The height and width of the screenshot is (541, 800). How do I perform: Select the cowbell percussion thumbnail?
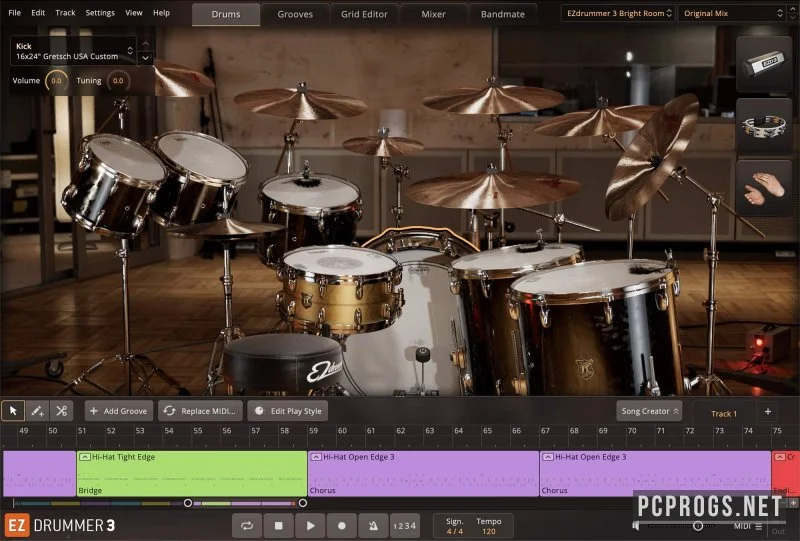click(x=764, y=65)
